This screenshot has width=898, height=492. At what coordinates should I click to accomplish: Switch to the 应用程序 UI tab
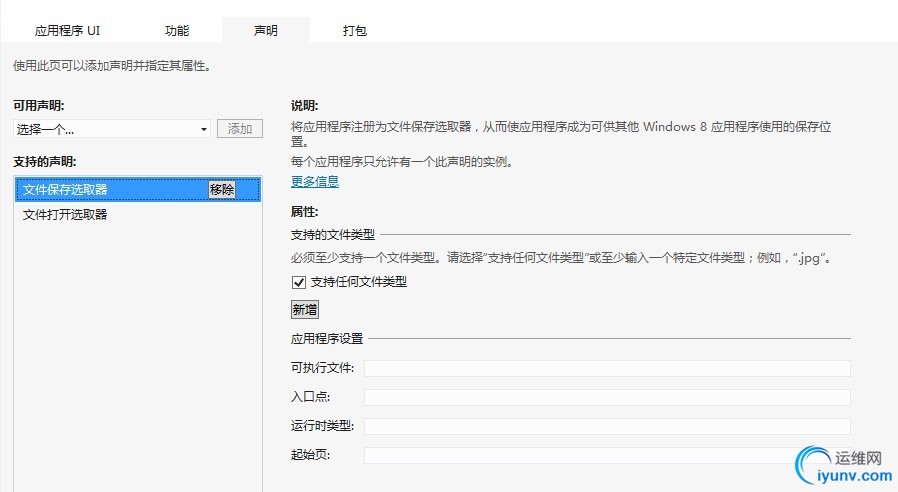(67, 30)
